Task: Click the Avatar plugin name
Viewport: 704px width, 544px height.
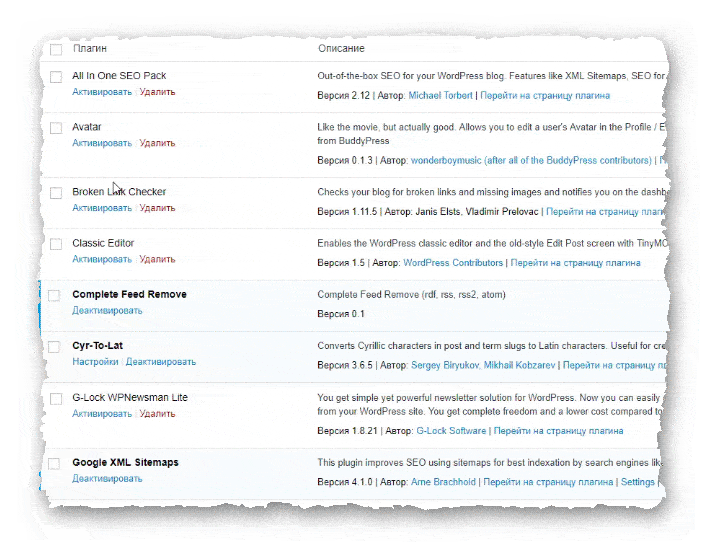Action: 87,127
